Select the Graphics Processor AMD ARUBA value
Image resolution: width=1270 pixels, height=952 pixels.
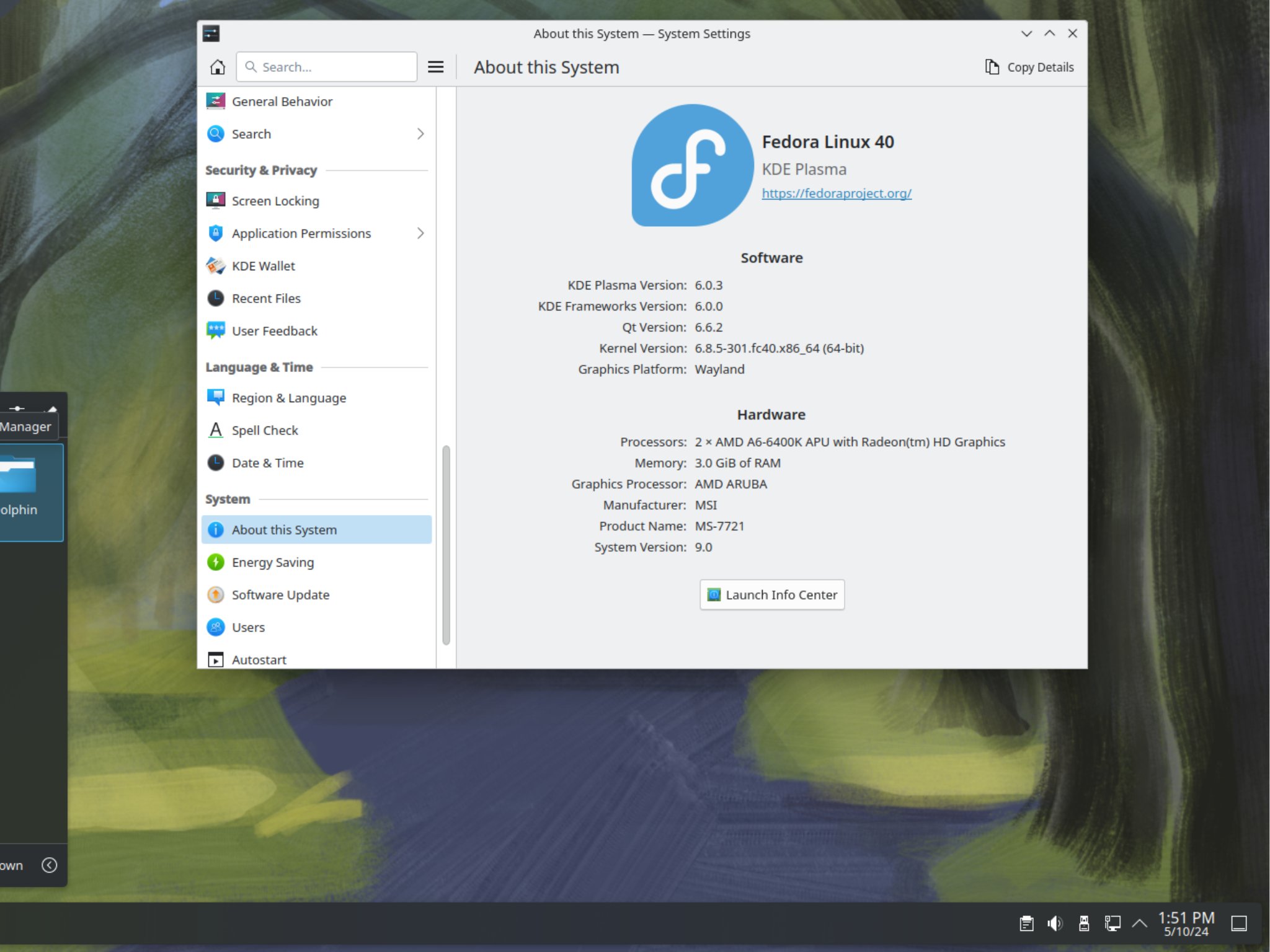pos(731,484)
